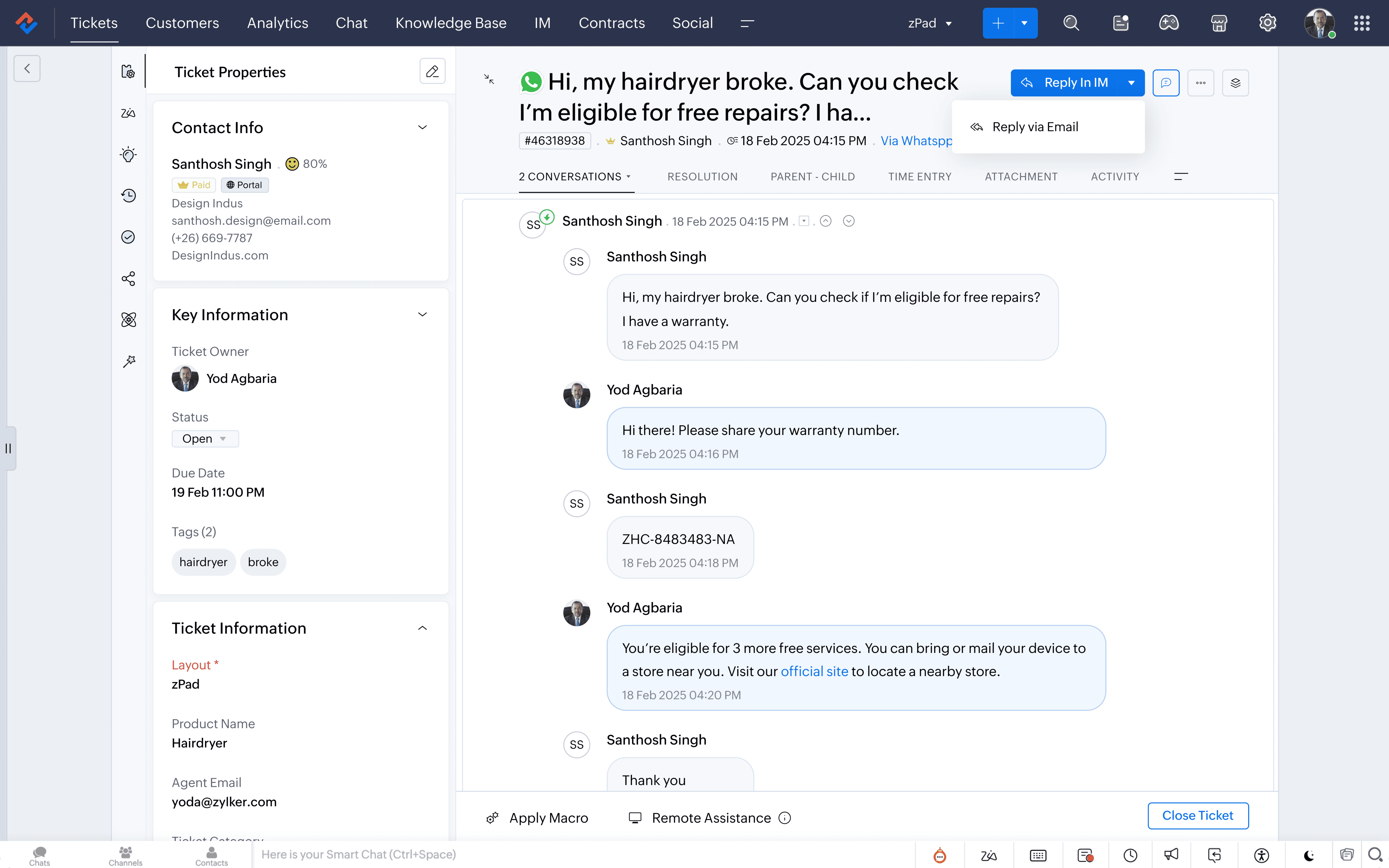Open the Zia sidebar icon
Image resolution: width=1389 pixels, height=868 pixels.
pyautogui.click(x=129, y=113)
